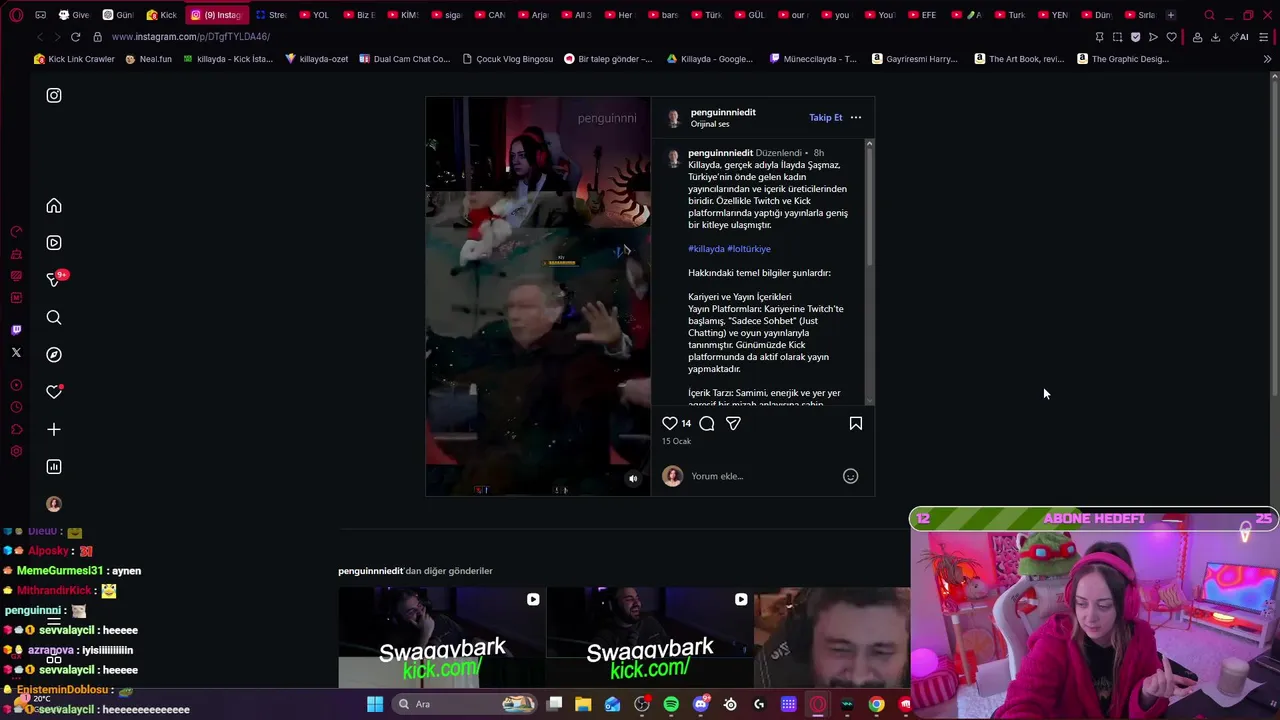Switch to the KİM browser tab

(403, 15)
